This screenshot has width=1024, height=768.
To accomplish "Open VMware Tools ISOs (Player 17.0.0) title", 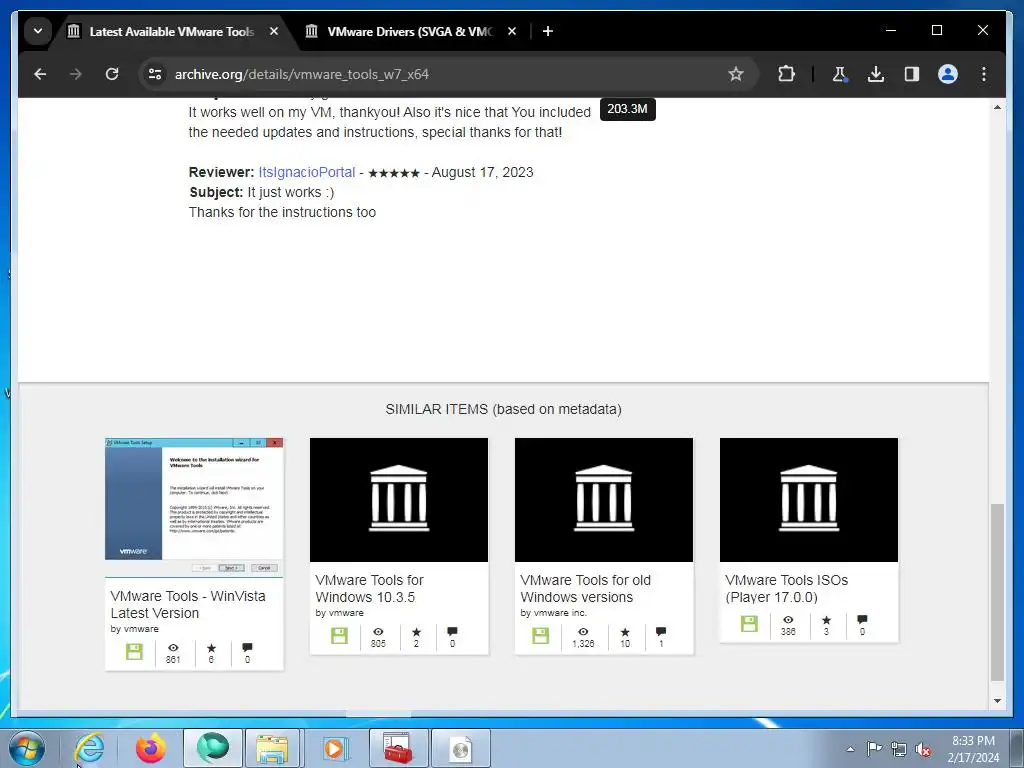I will click(x=786, y=588).
